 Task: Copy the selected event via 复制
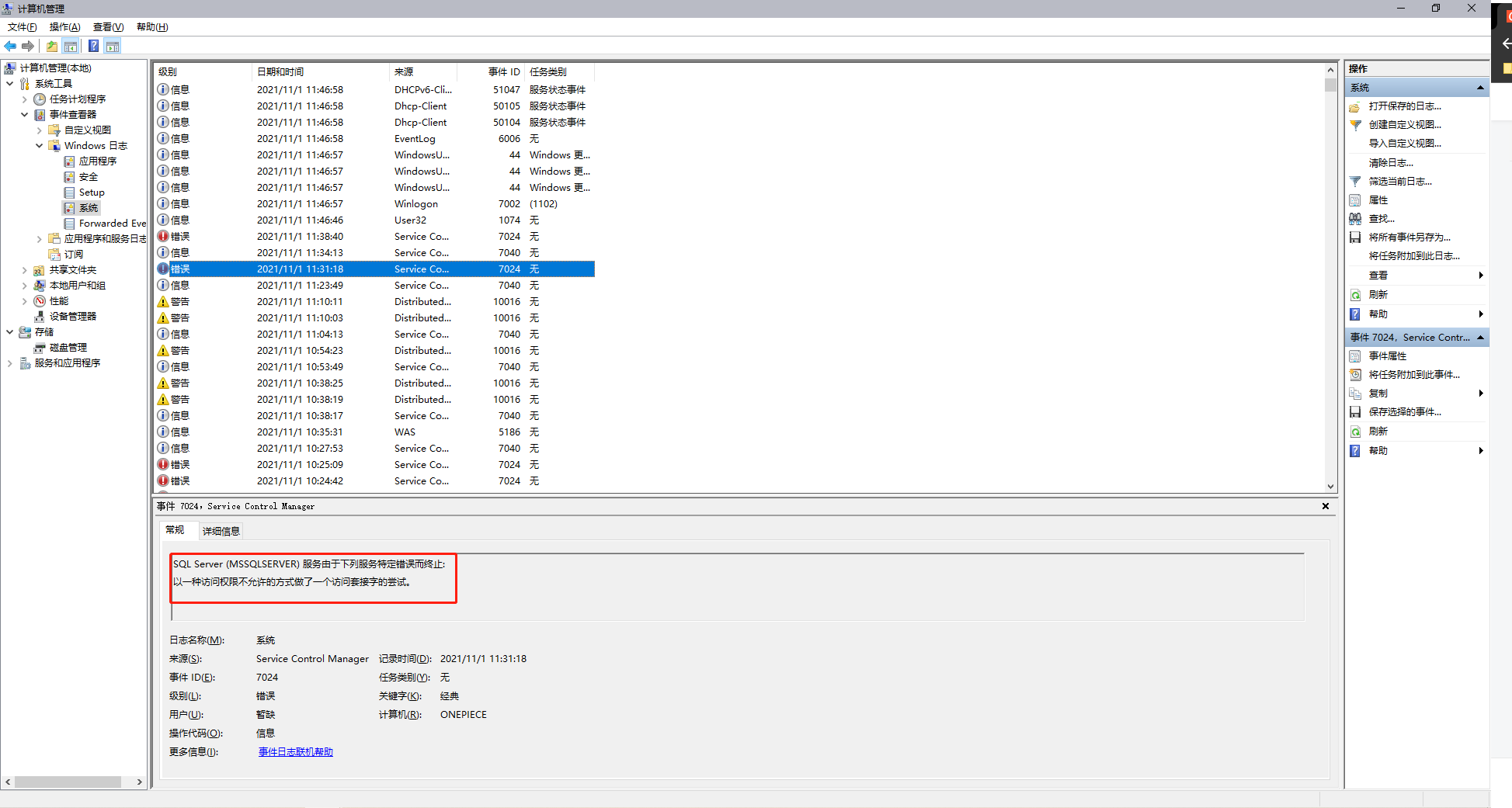pyautogui.click(x=1378, y=393)
